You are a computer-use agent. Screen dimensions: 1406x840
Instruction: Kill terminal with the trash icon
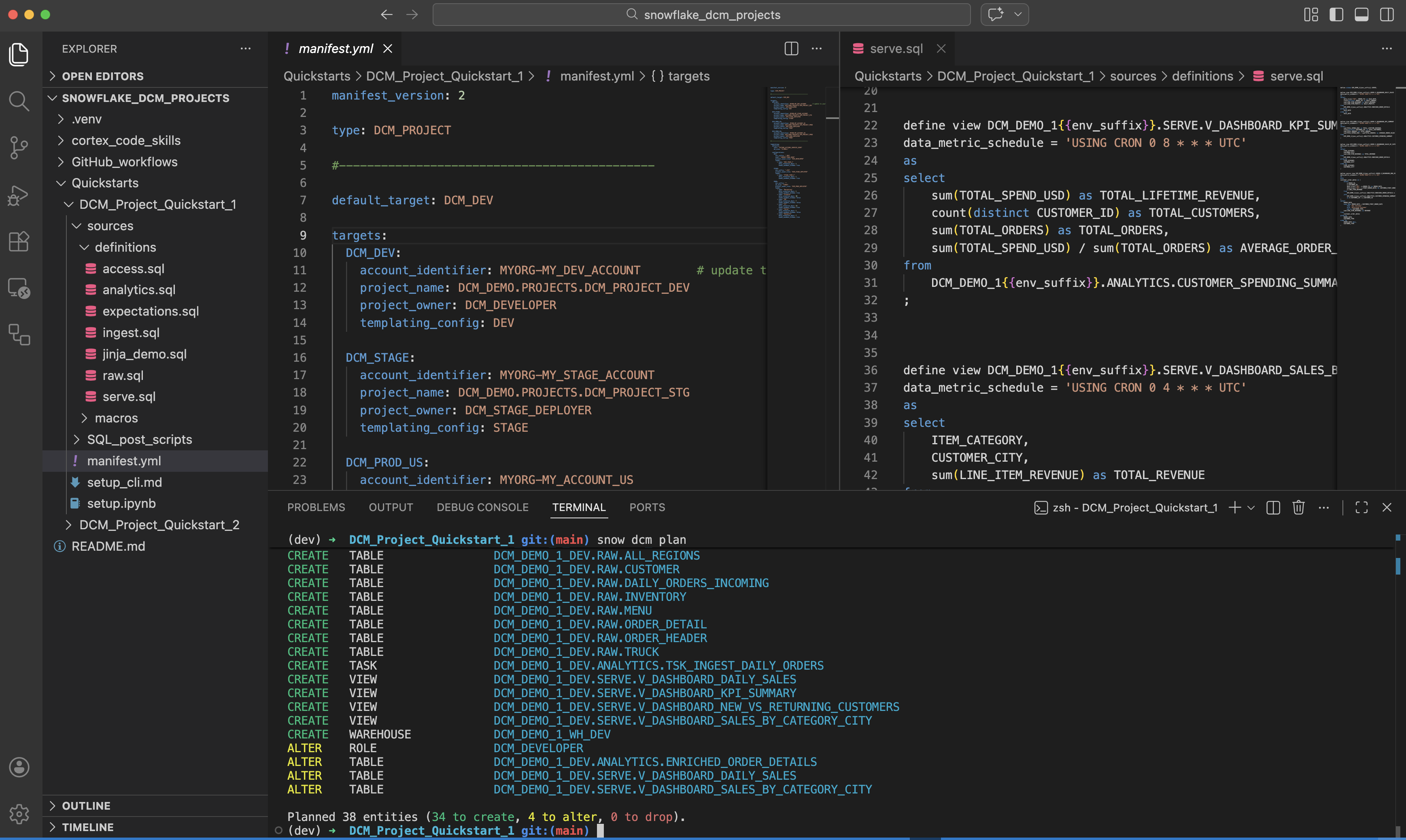coord(1298,508)
